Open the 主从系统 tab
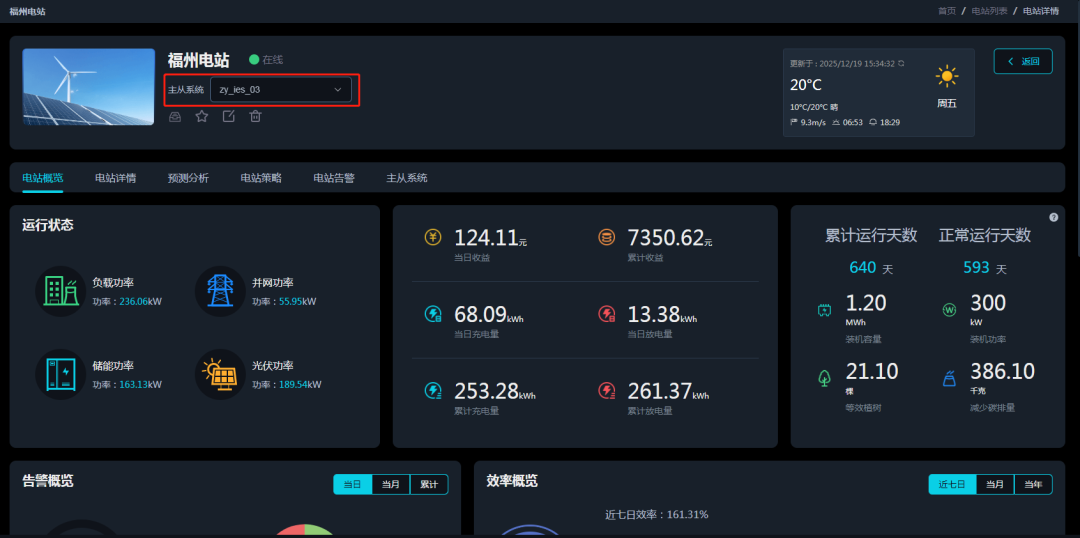The image size is (1080, 538). tap(407, 178)
